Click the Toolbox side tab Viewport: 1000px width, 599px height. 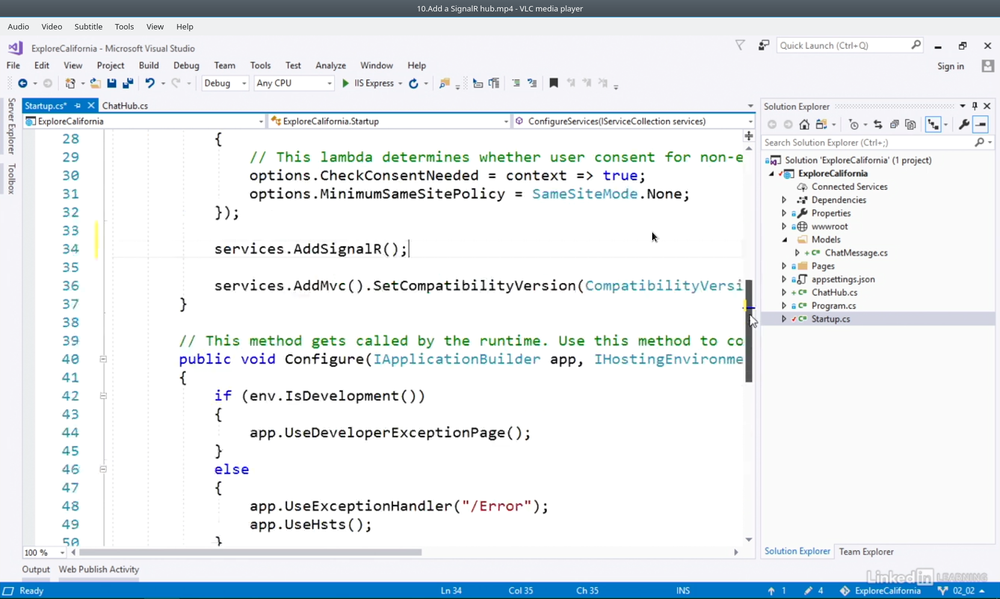11,179
